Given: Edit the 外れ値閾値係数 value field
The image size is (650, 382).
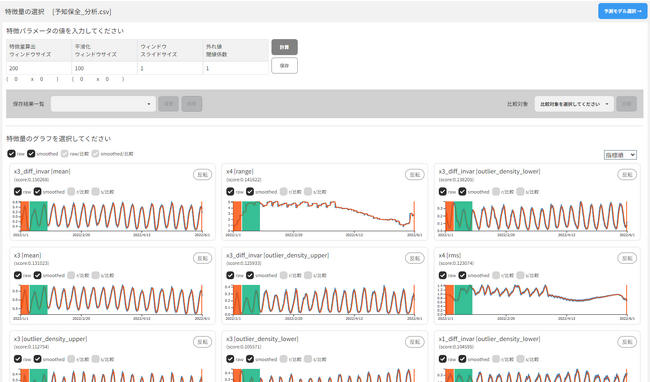Looking at the screenshot, I should [235, 68].
